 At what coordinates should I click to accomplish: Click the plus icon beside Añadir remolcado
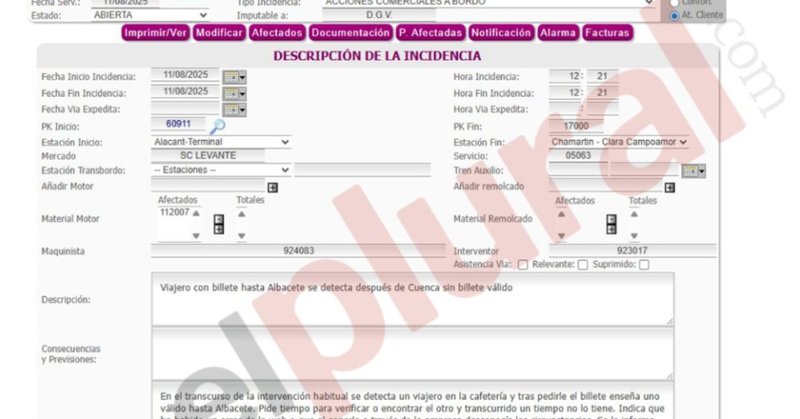(x=670, y=188)
